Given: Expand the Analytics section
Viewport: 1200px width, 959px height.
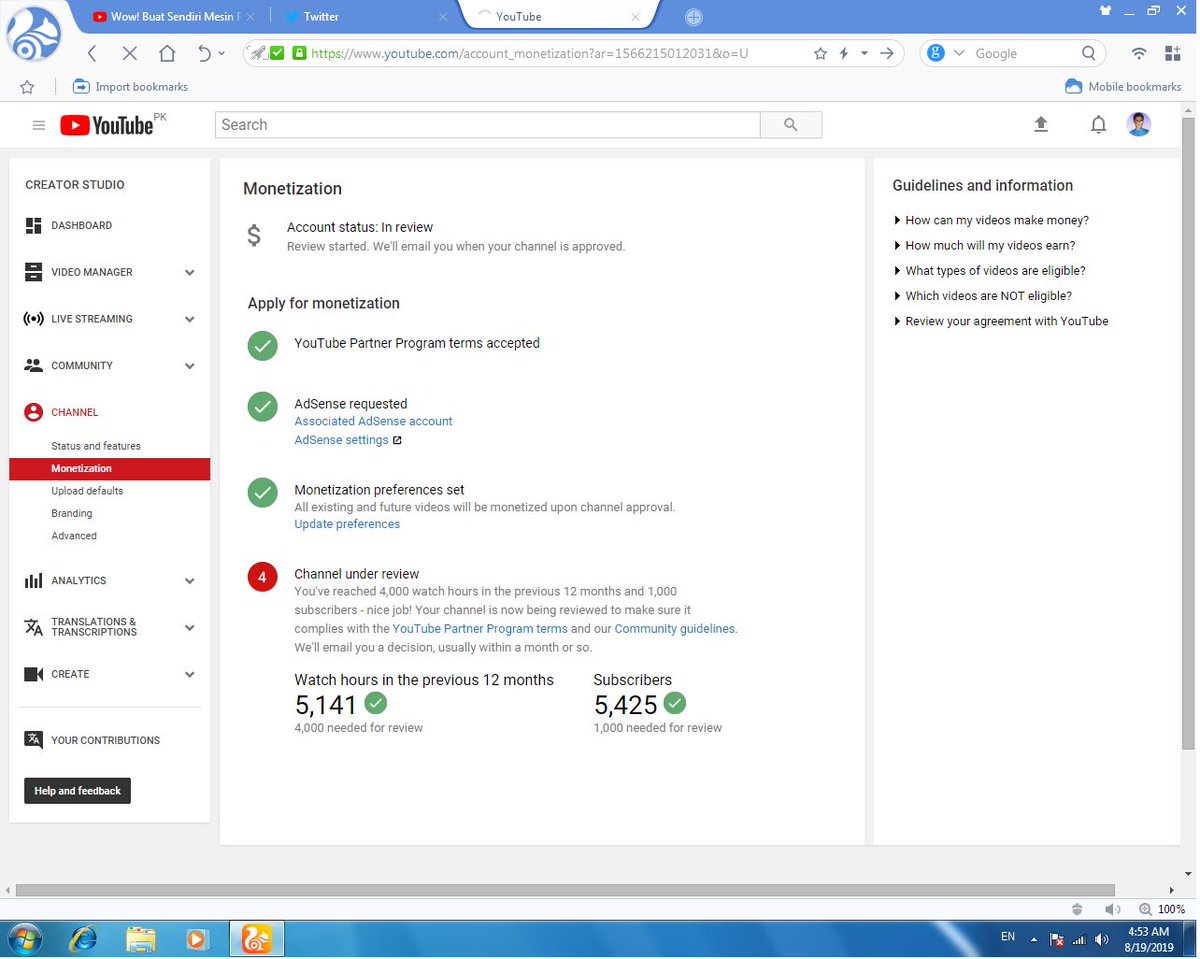Looking at the screenshot, I should click(190, 581).
